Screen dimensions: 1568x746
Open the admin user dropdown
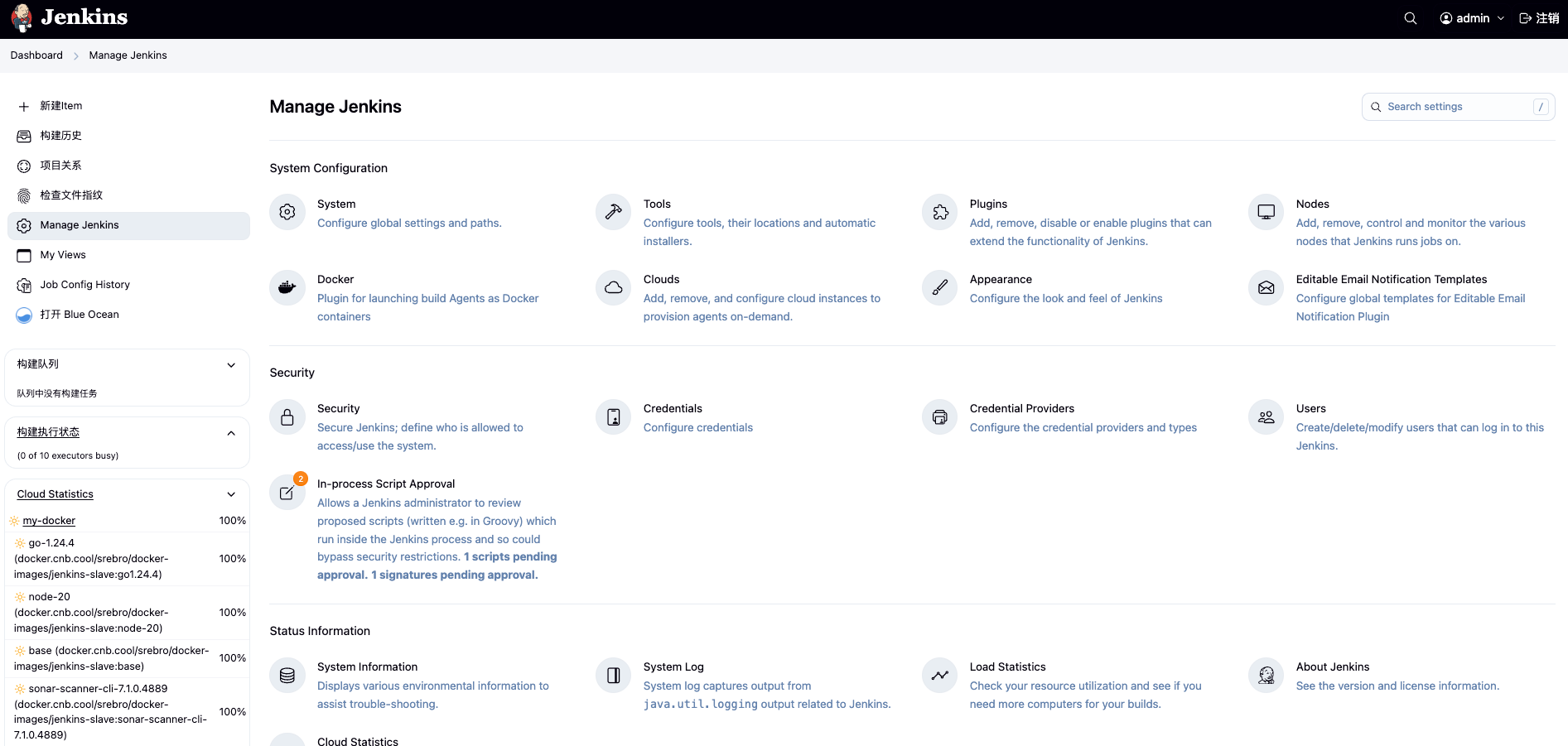point(1472,18)
